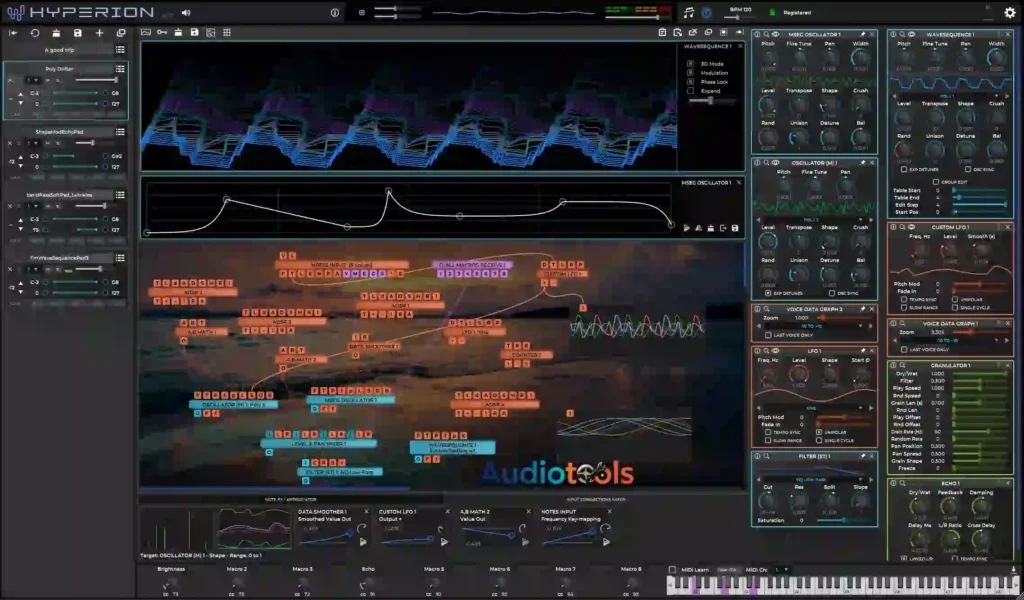Click the grid icon in the top toolbar

227,33
